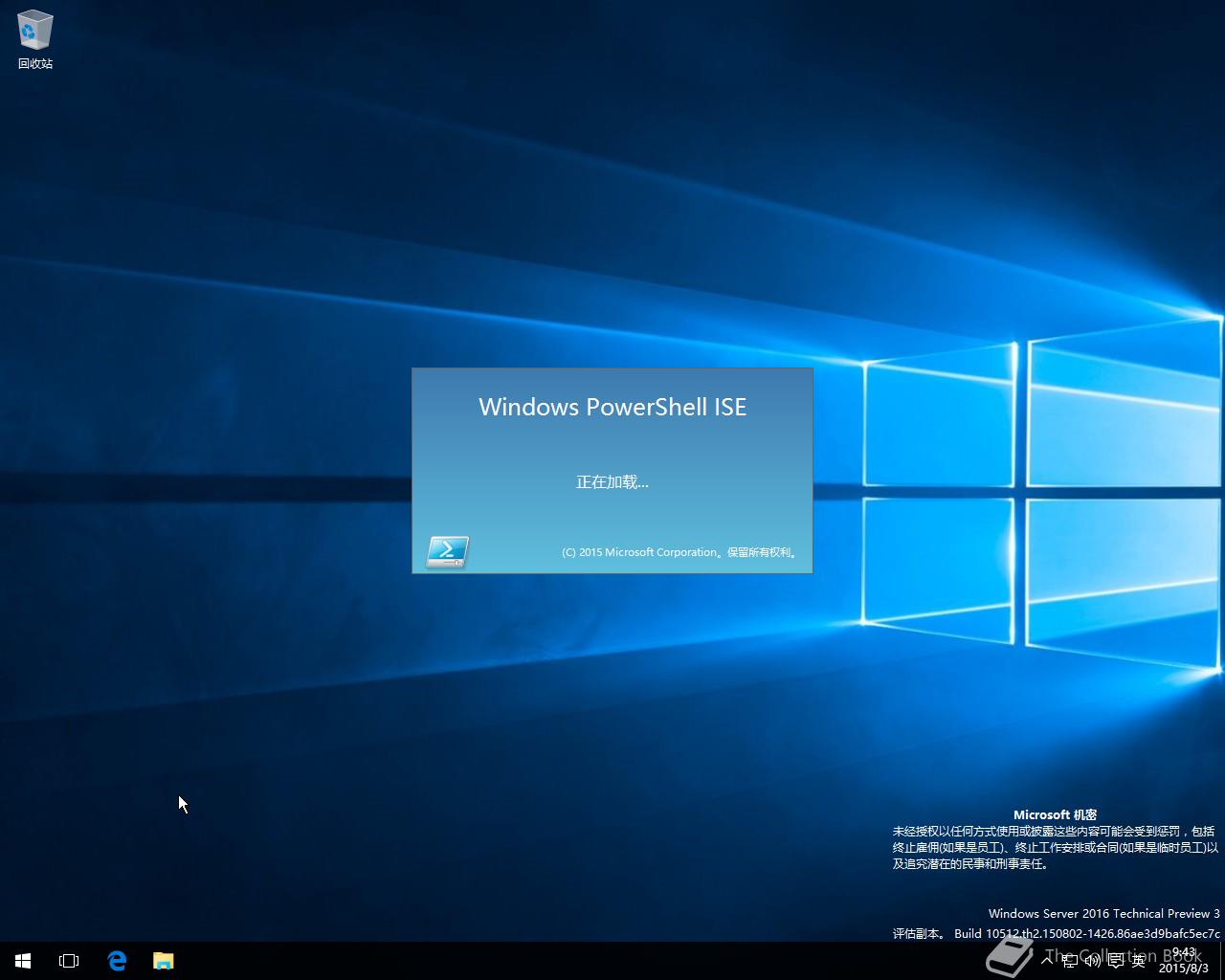Show hidden system tray icons
The width and height of the screenshot is (1225, 980).
pyautogui.click(x=1047, y=961)
